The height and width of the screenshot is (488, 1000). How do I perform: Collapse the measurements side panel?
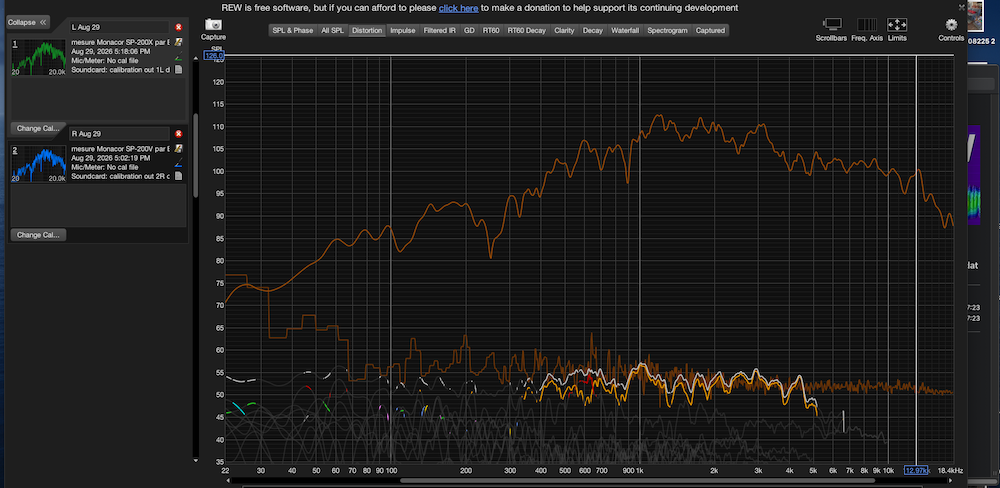tap(28, 22)
